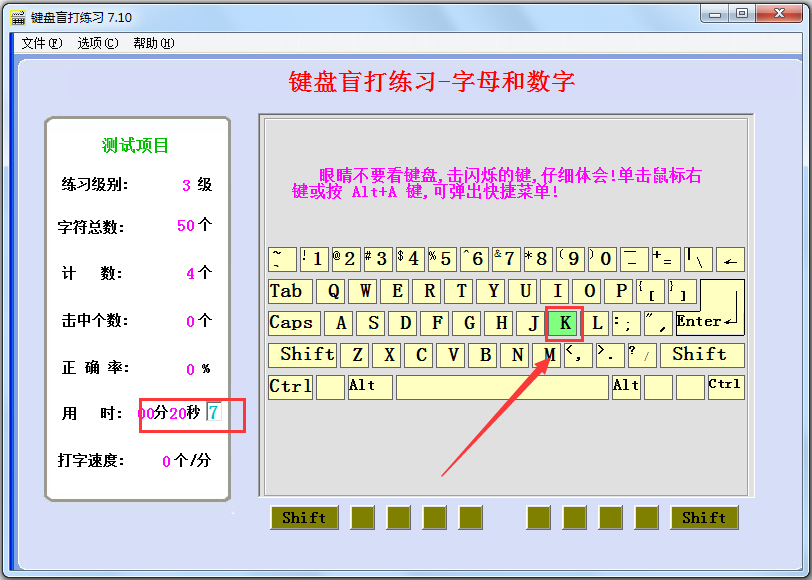Image resolution: width=812 pixels, height=580 pixels.
Task: Click the tilde key at top-left
Action: pyautogui.click(x=282, y=260)
